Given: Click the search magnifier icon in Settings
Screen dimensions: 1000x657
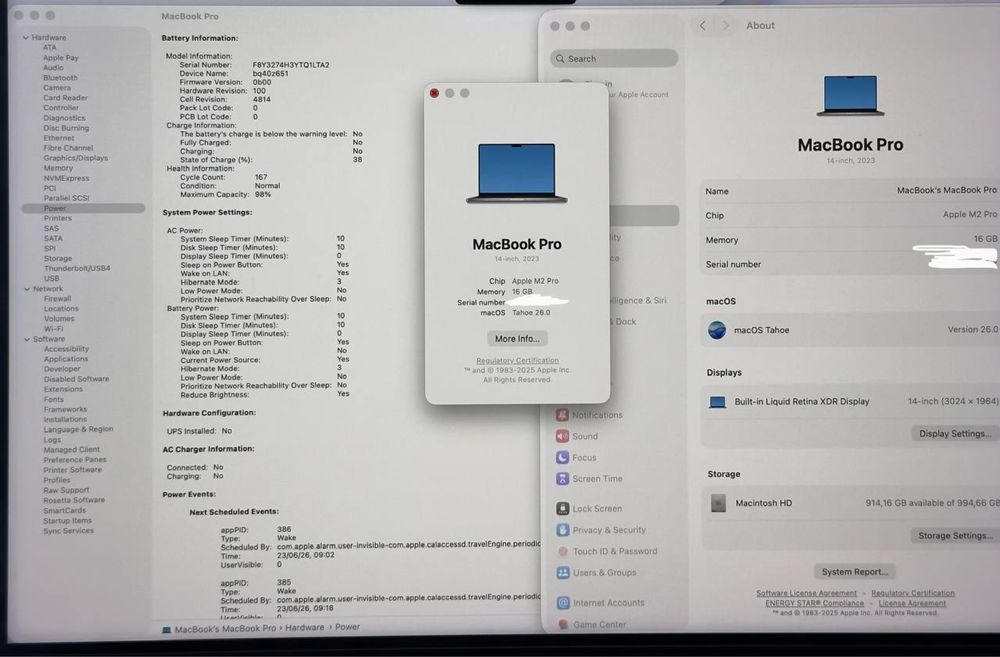Looking at the screenshot, I should [x=560, y=59].
